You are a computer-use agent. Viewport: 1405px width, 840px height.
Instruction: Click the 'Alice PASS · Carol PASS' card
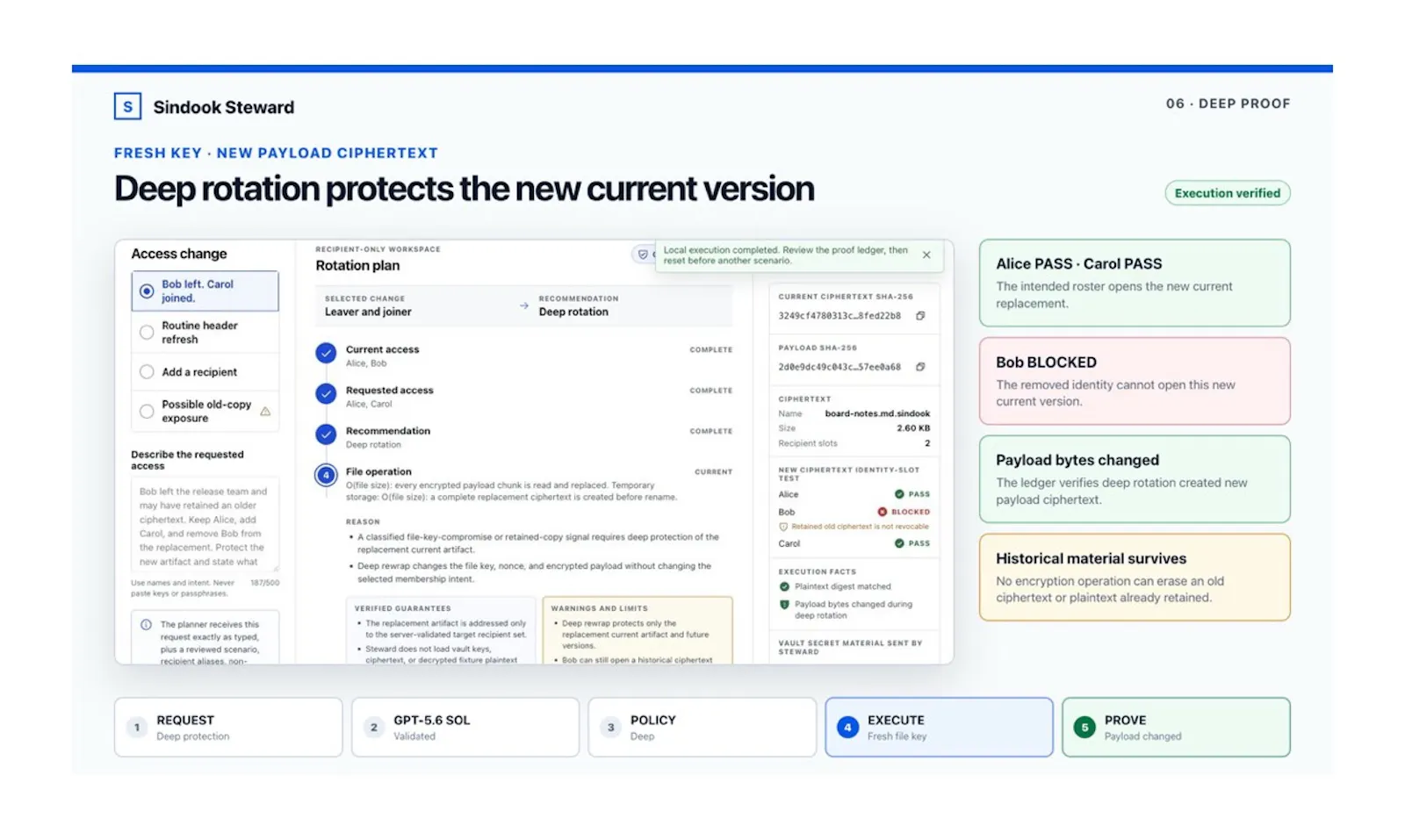[x=1135, y=283]
